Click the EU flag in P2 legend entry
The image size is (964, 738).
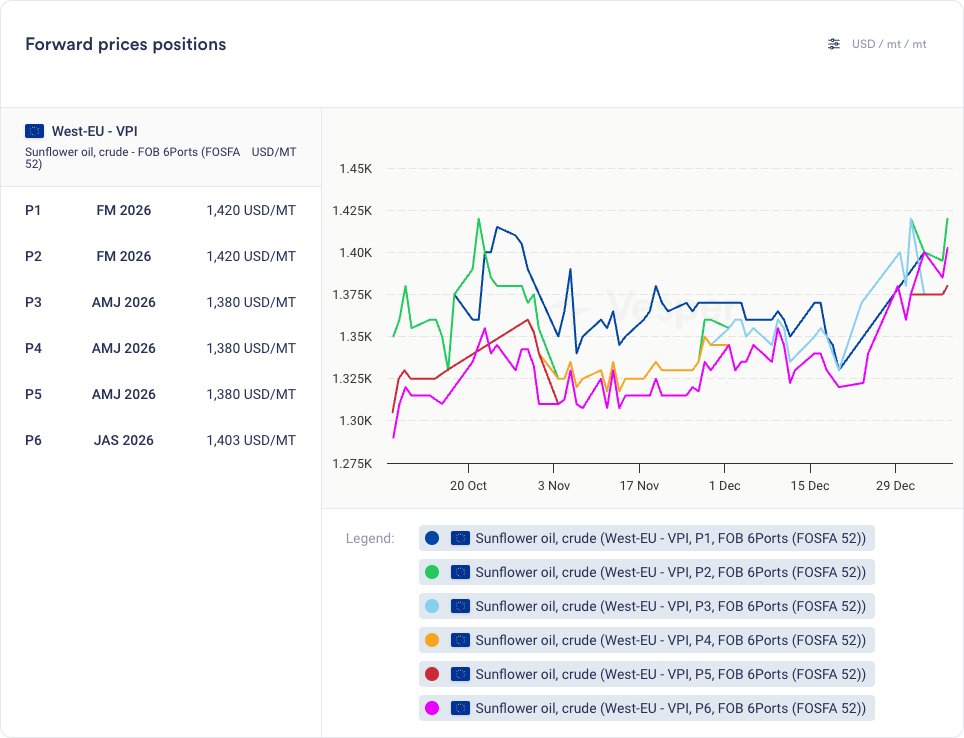pos(460,572)
